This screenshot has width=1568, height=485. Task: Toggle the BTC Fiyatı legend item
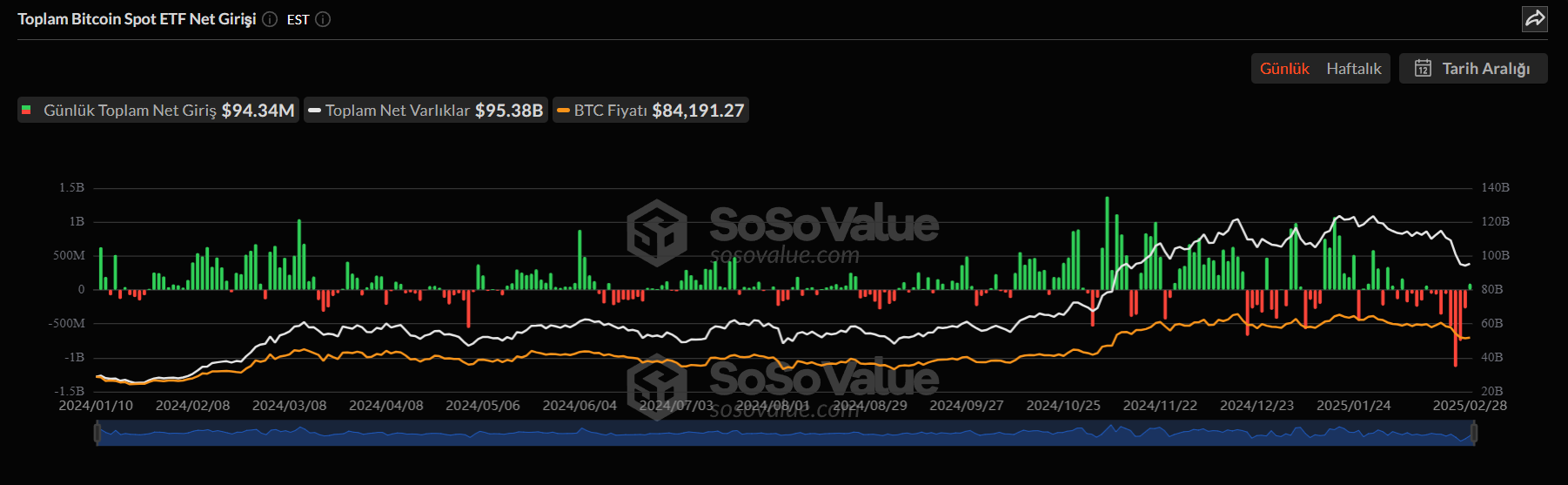click(x=651, y=111)
